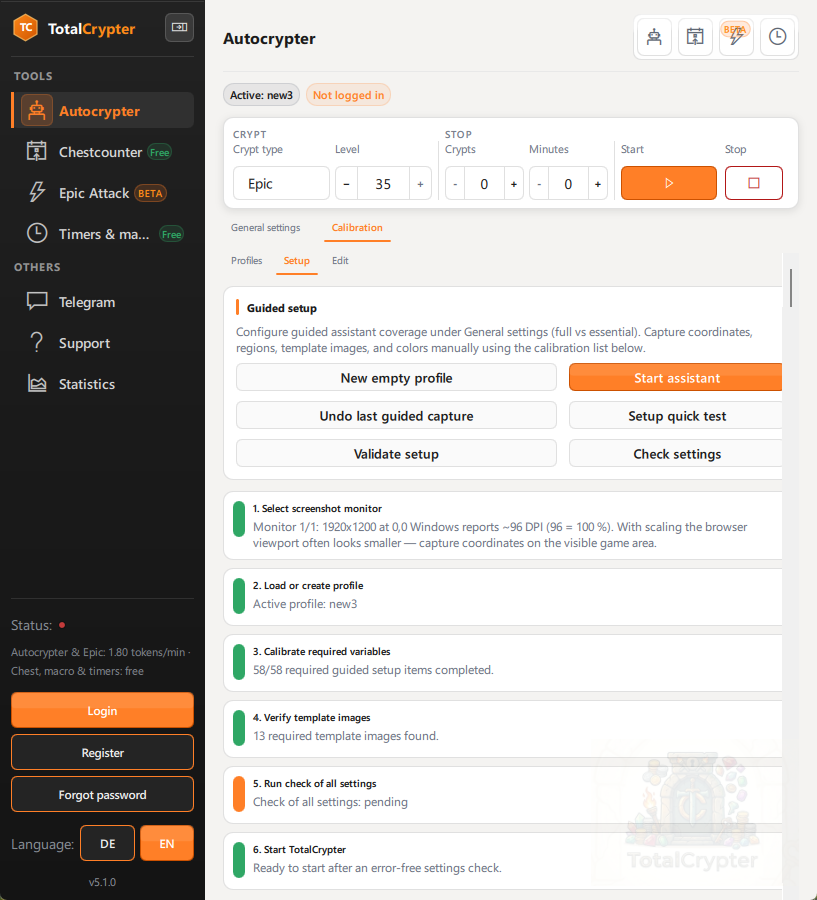Click the Crypts stop value field
Screen dimensions: 817x900
(x=484, y=184)
